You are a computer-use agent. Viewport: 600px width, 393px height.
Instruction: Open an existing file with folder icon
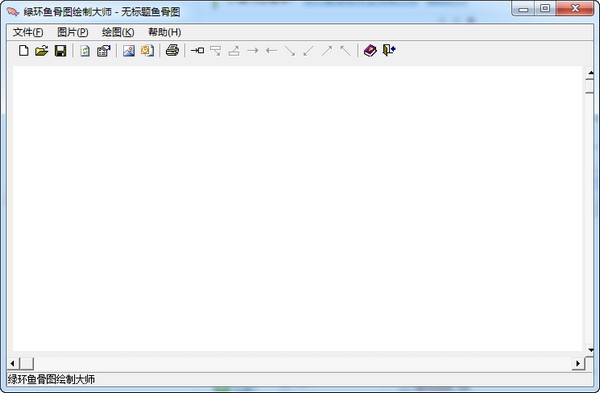click(x=42, y=51)
